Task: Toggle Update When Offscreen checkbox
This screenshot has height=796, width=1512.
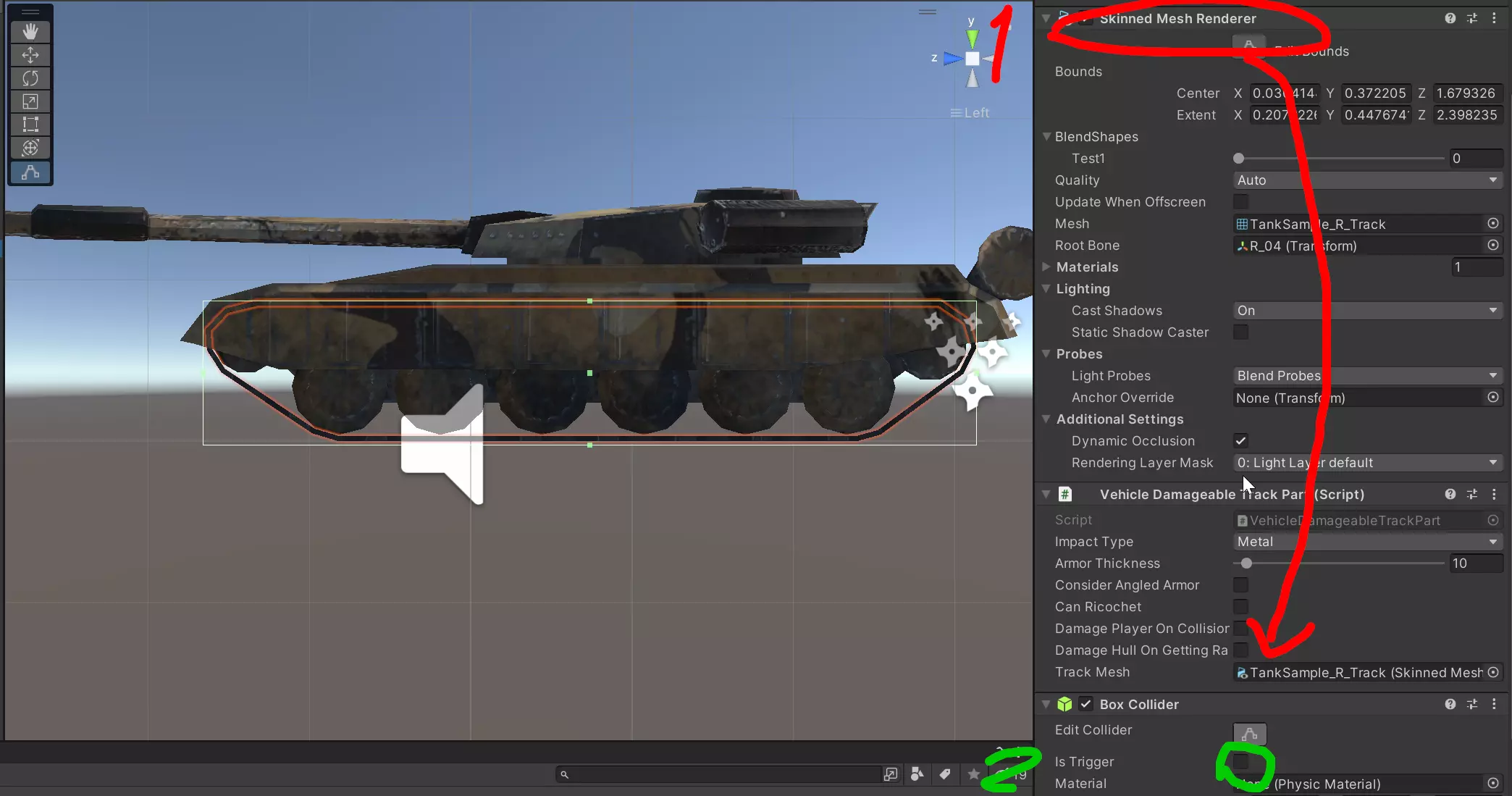Action: point(1240,202)
